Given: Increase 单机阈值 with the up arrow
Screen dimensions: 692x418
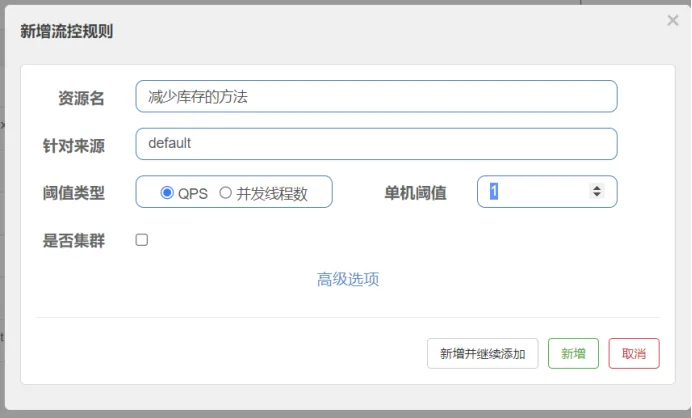Looking at the screenshot, I should (x=597, y=188).
